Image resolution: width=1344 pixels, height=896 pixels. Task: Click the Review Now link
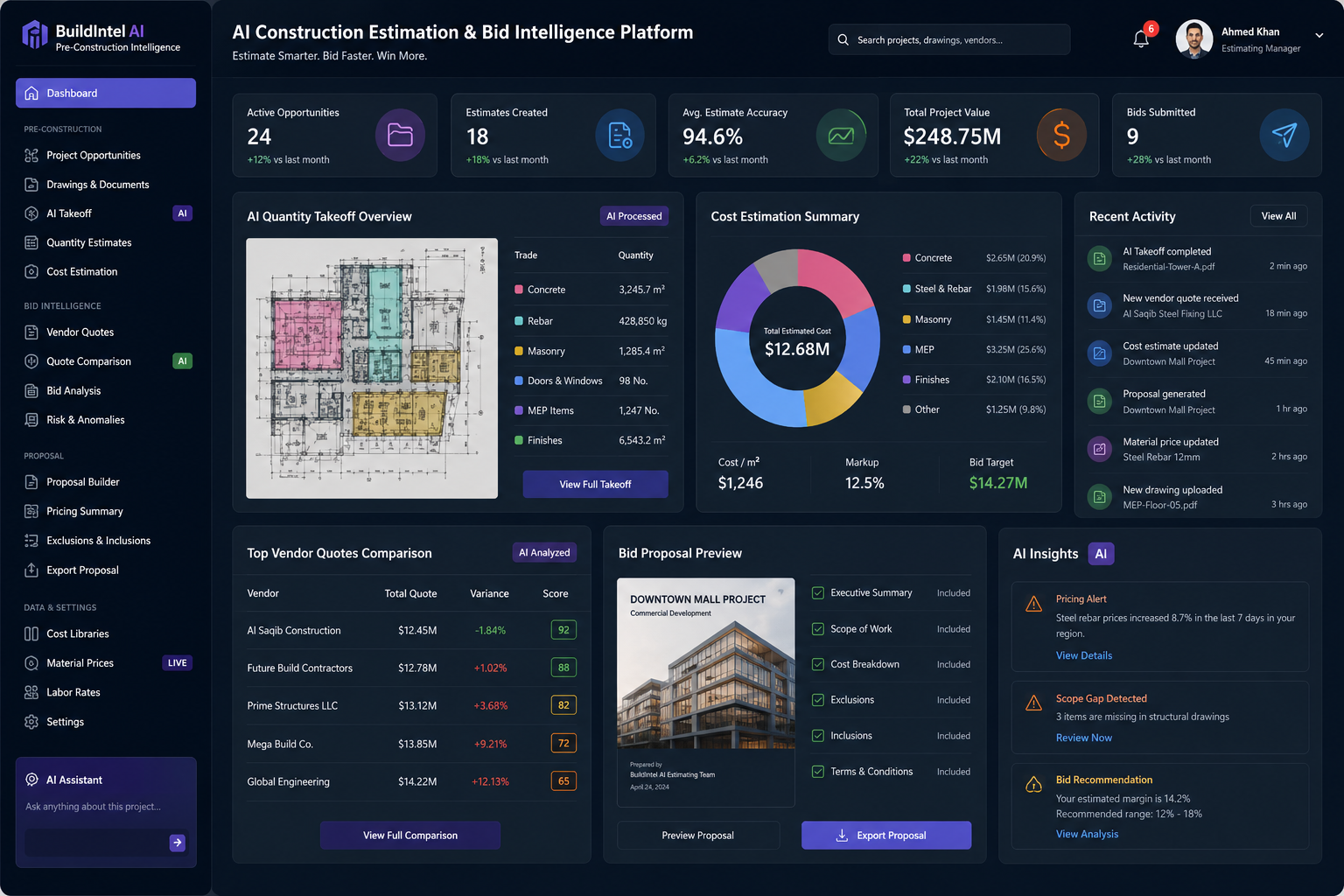[1084, 738]
